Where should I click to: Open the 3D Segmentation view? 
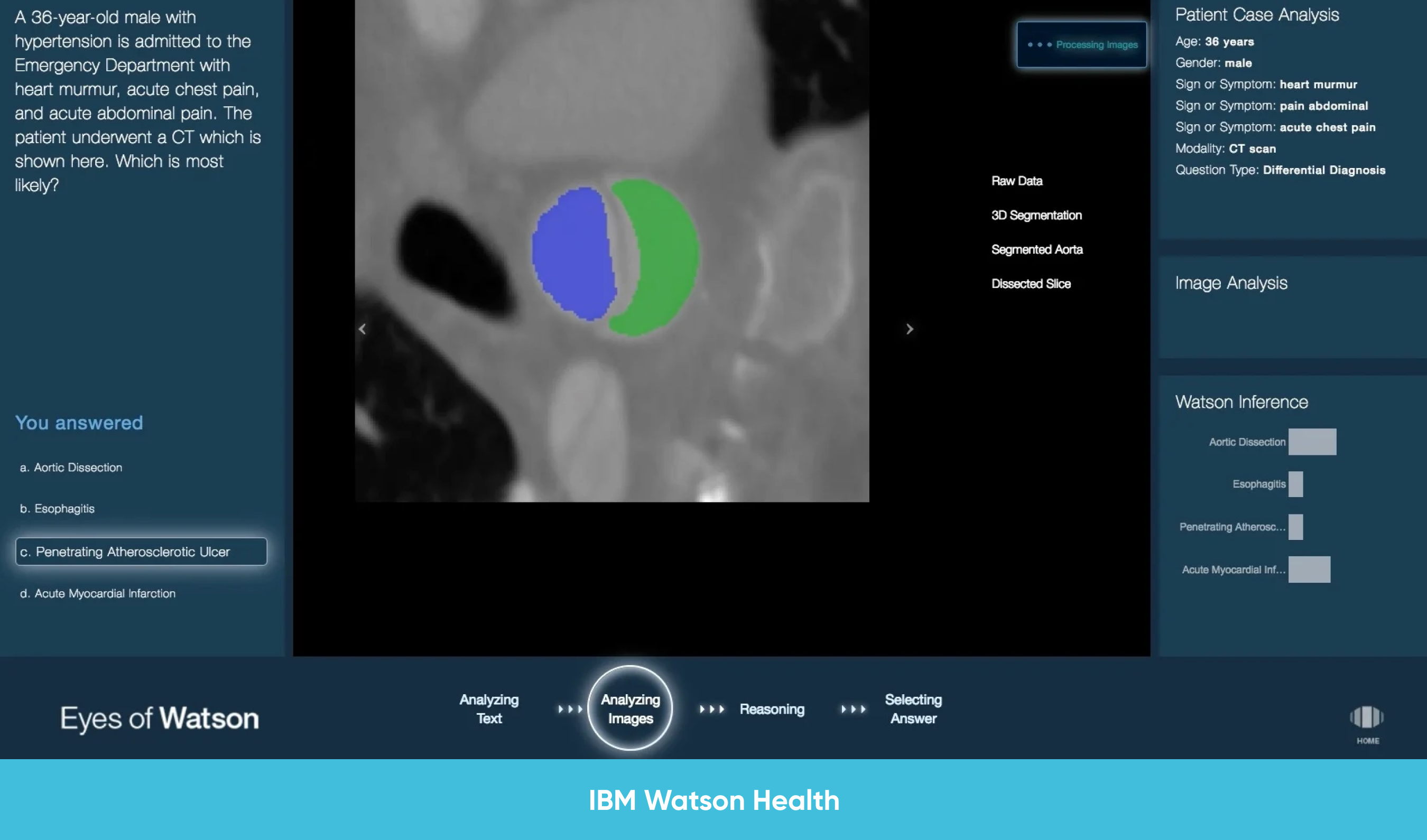(1036, 215)
